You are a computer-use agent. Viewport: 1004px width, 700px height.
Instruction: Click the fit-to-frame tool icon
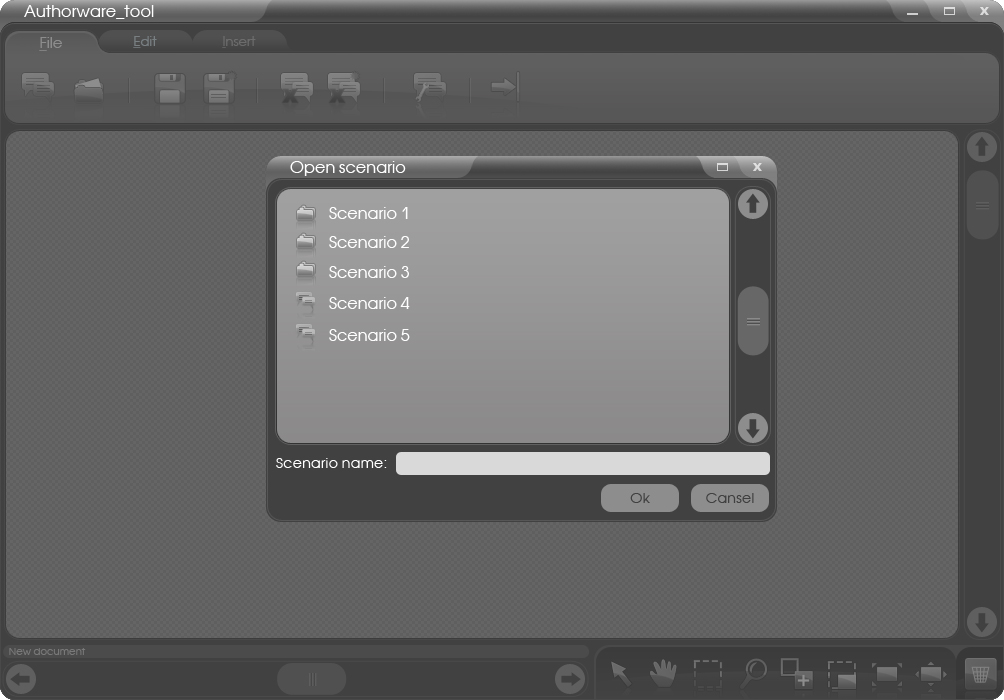(x=886, y=675)
